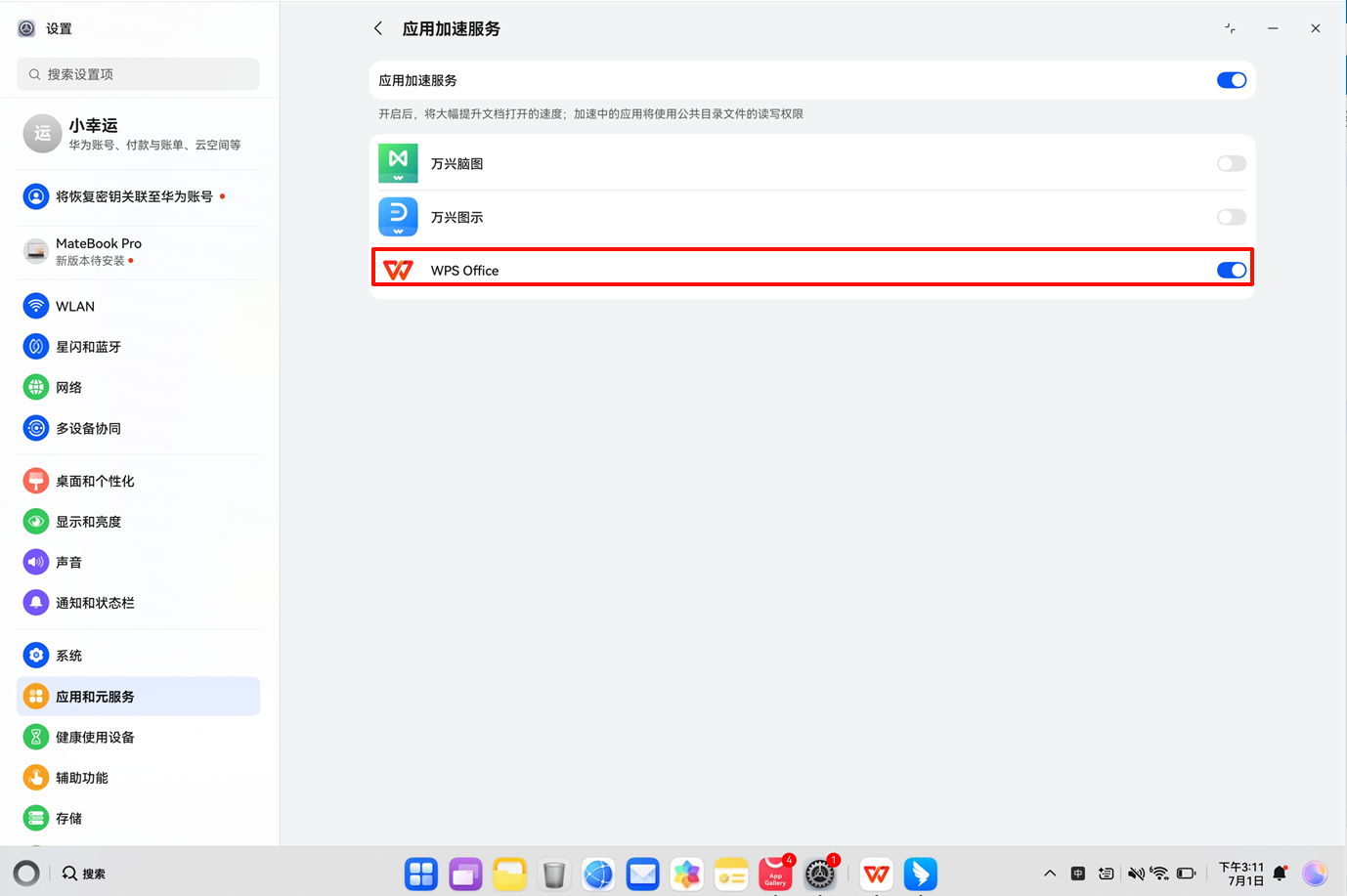Image resolution: width=1347 pixels, height=896 pixels.
Task: Open the mail app in dock
Action: pos(642,874)
